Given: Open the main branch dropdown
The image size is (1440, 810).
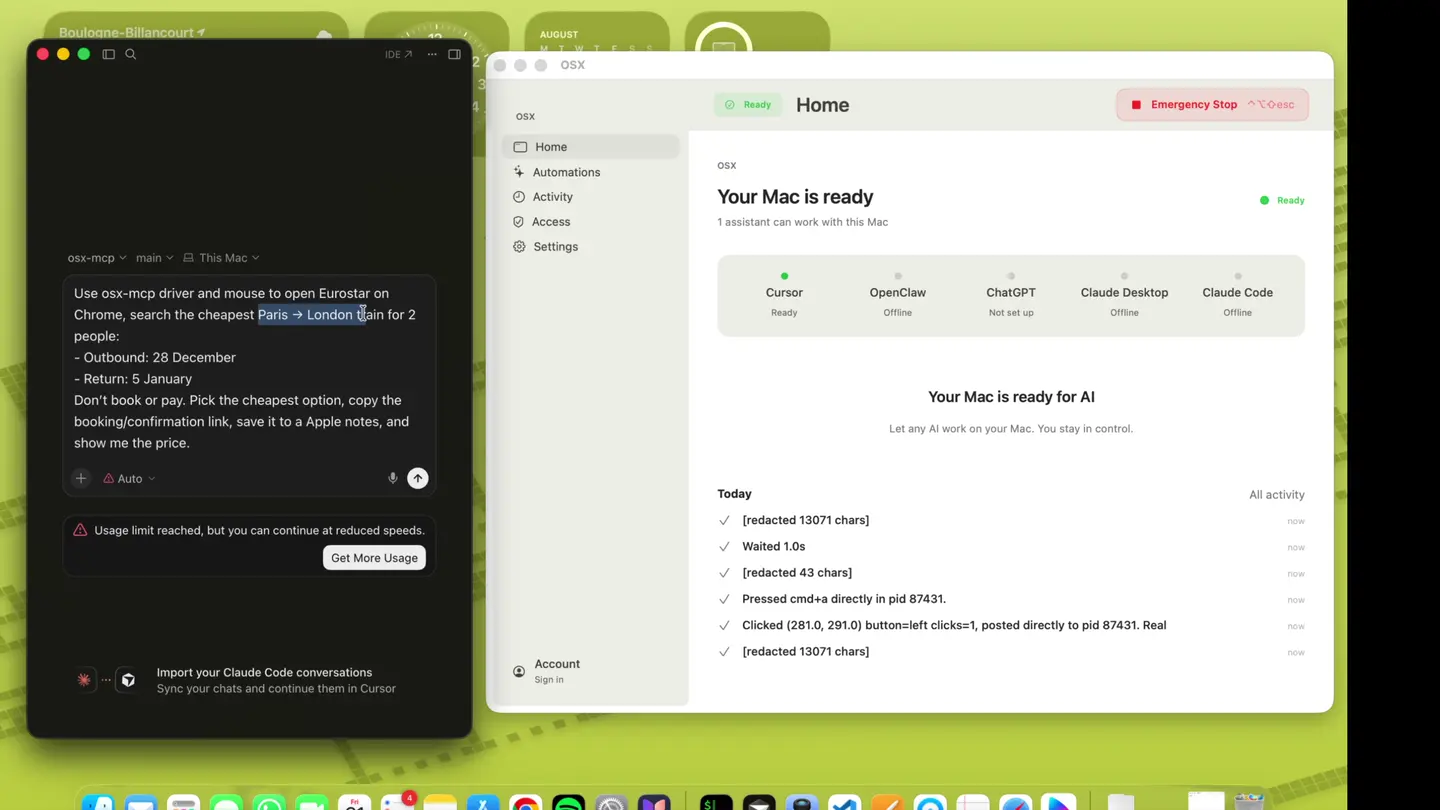Looking at the screenshot, I should tap(154, 257).
